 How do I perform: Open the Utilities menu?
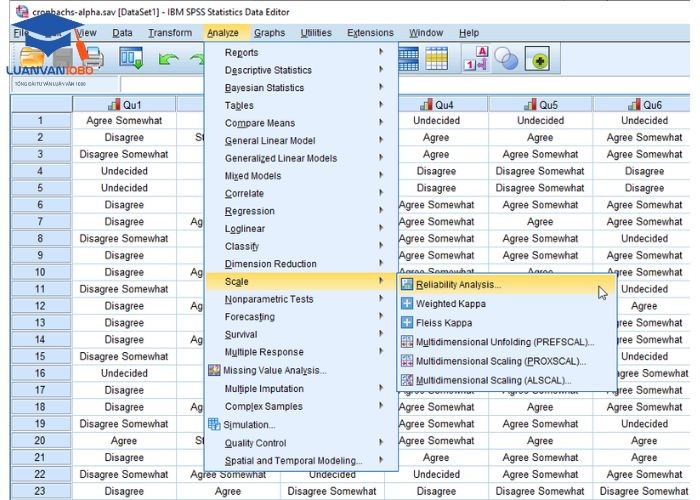[x=316, y=33]
